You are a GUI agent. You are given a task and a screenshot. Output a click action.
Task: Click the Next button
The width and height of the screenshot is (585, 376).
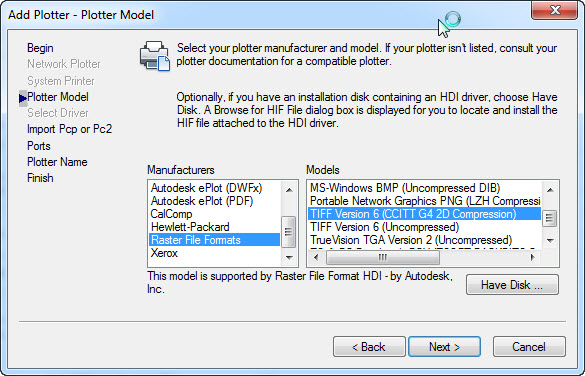(444, 347)
